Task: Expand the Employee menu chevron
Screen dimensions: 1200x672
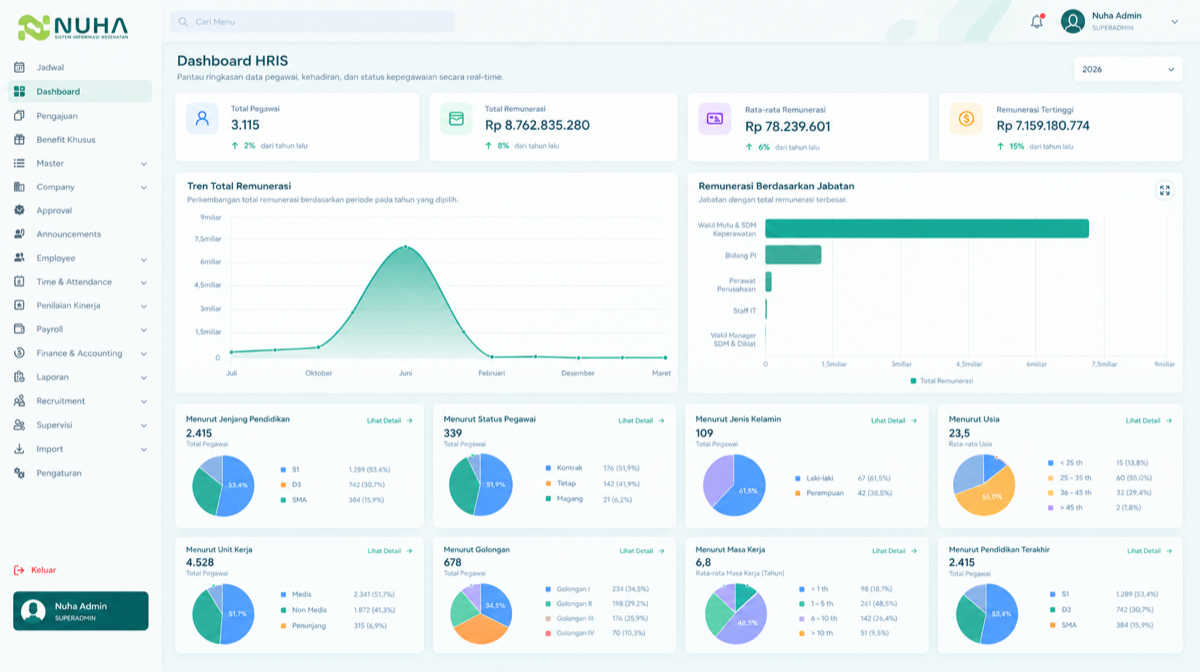Action: coord(144,258)
